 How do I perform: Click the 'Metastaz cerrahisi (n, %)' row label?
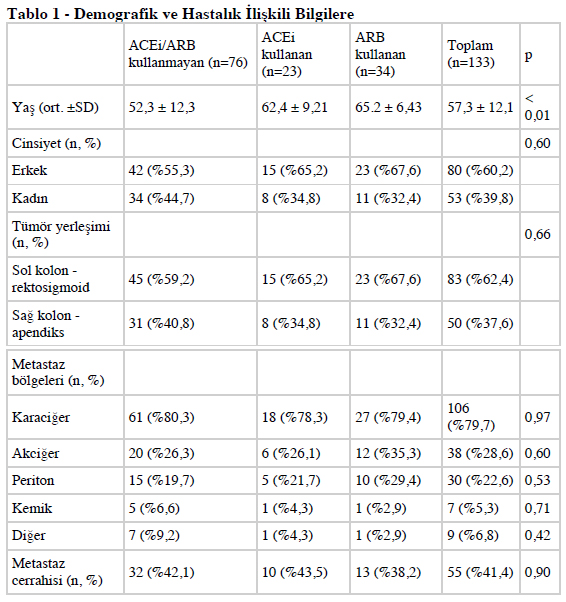pyautogui.click(x=57, y=572)
